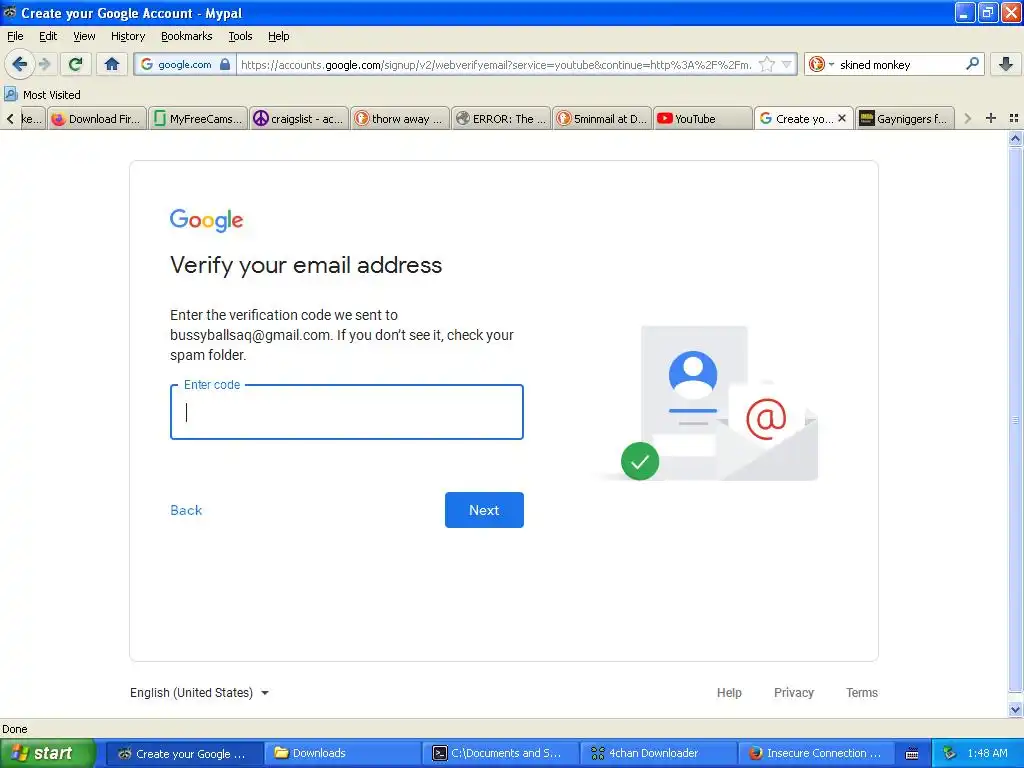Close the Create your Google Account tab
The width and height of the screenshot is (1024, 768).
(x=842, y=118)
